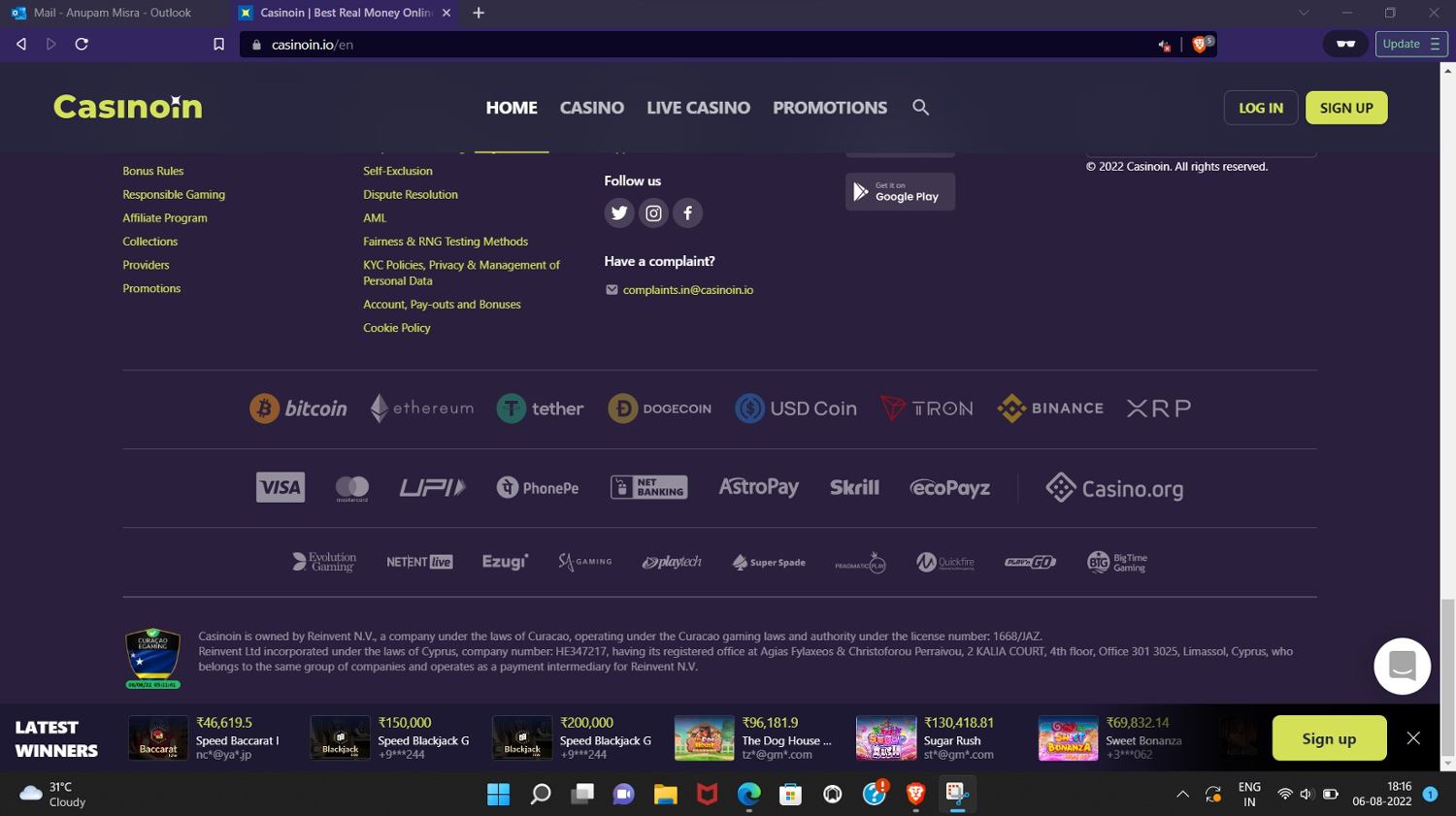
Task: Open the Instagram social media icon
Action: click(x=653, y=212)
